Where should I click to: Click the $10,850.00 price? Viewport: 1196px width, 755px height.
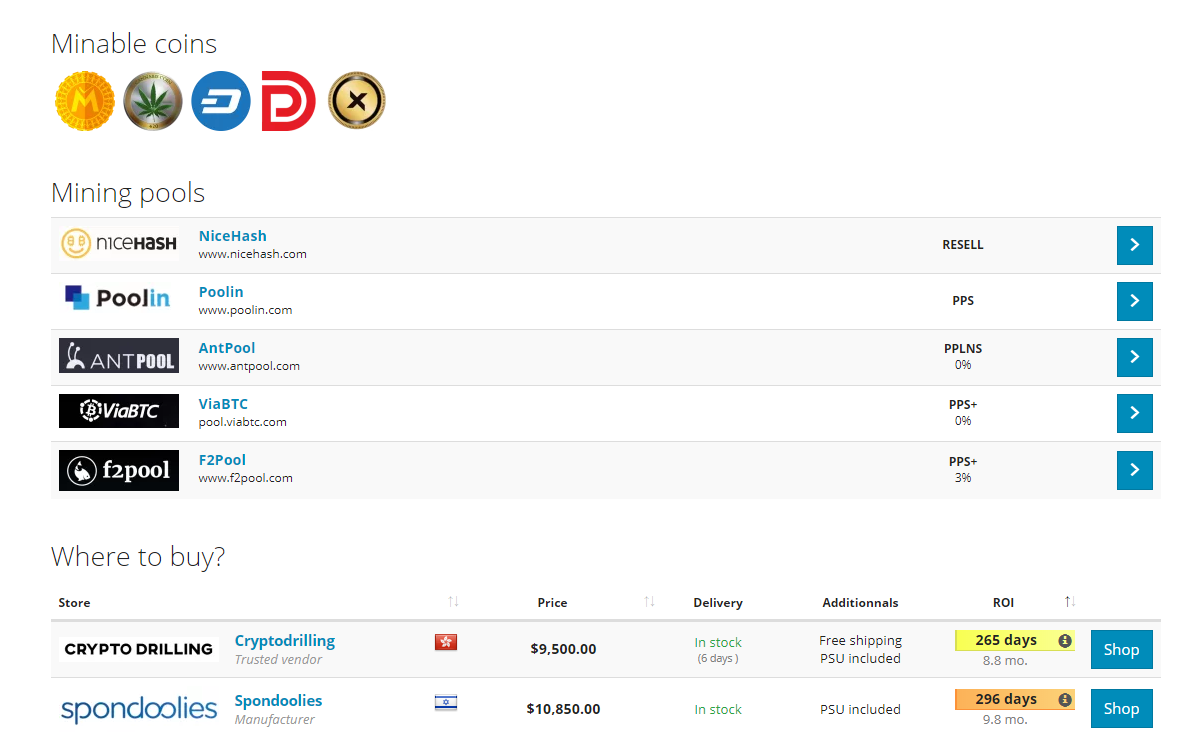pos(563,708)
